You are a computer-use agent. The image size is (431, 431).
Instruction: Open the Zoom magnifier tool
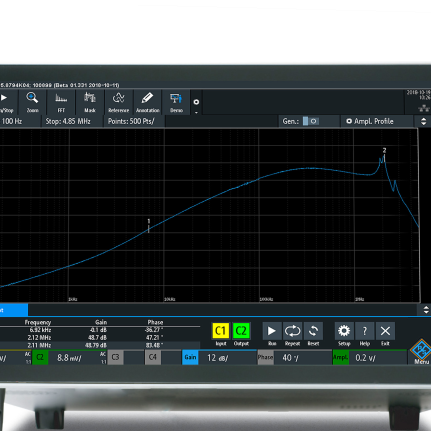tap(32, 102)
